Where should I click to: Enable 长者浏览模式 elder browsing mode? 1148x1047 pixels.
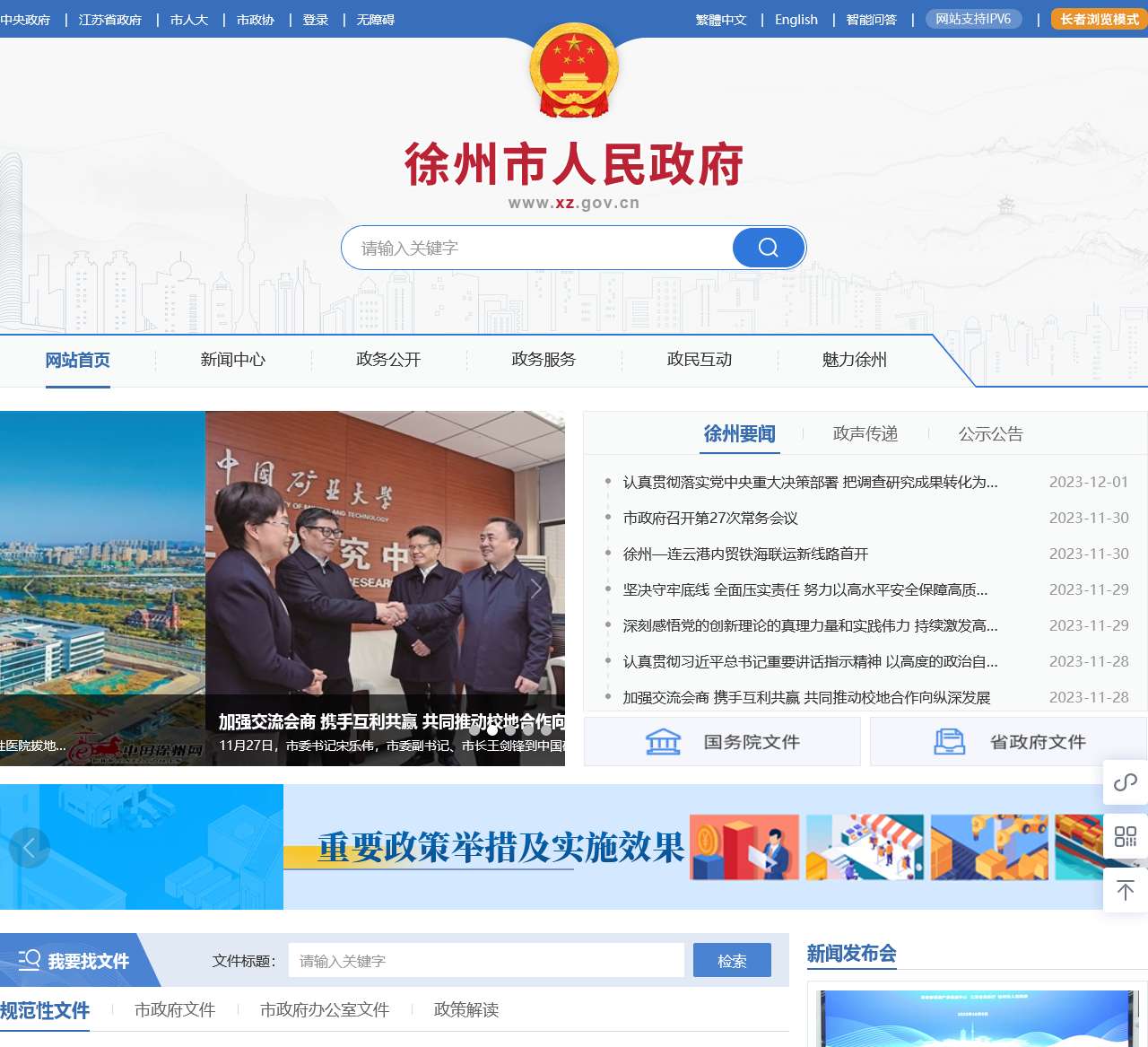click(x=1096, y=18)
